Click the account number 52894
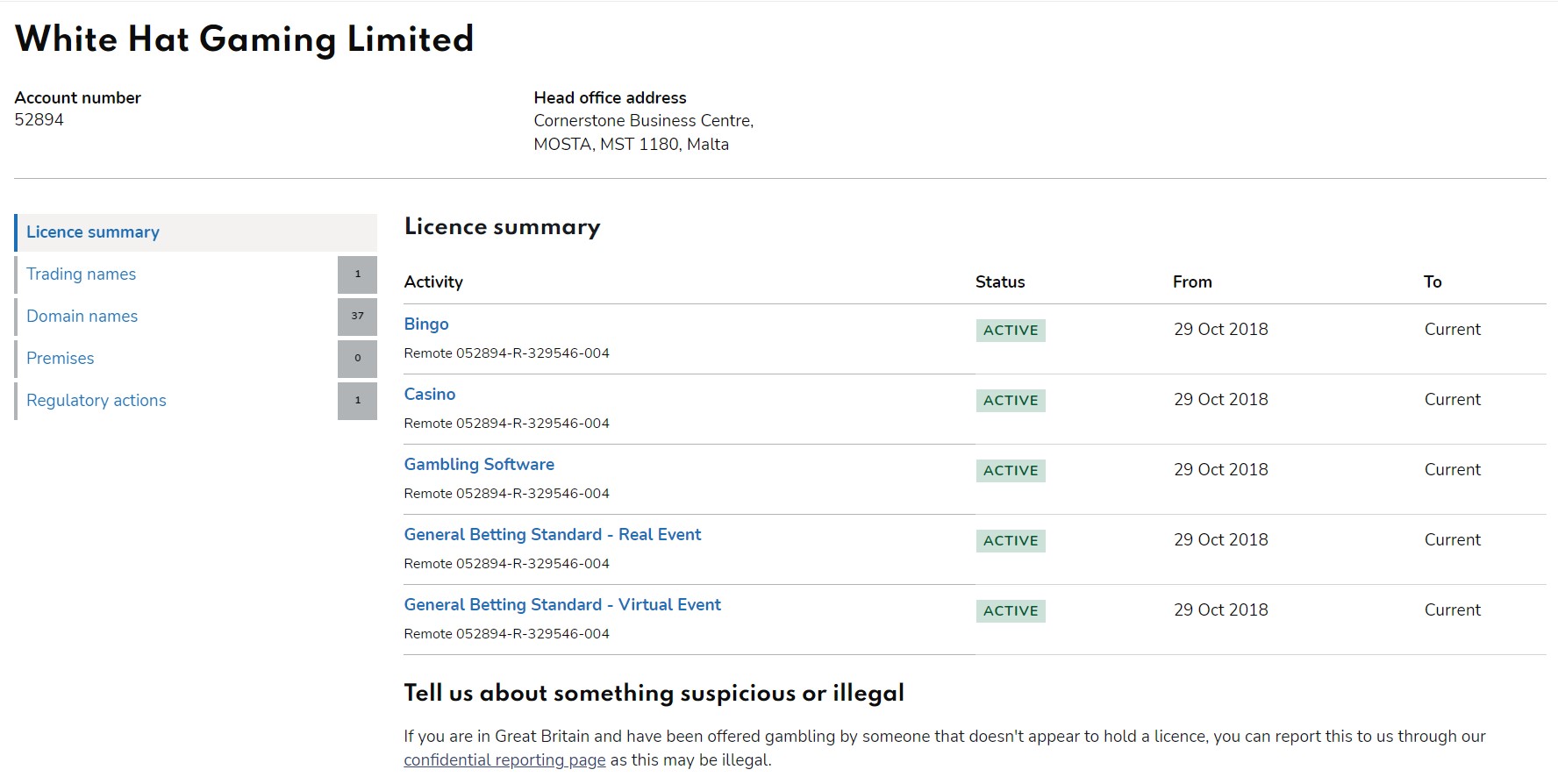The height and width of the screenshot is (784, 1558). (x=39, y=120)
